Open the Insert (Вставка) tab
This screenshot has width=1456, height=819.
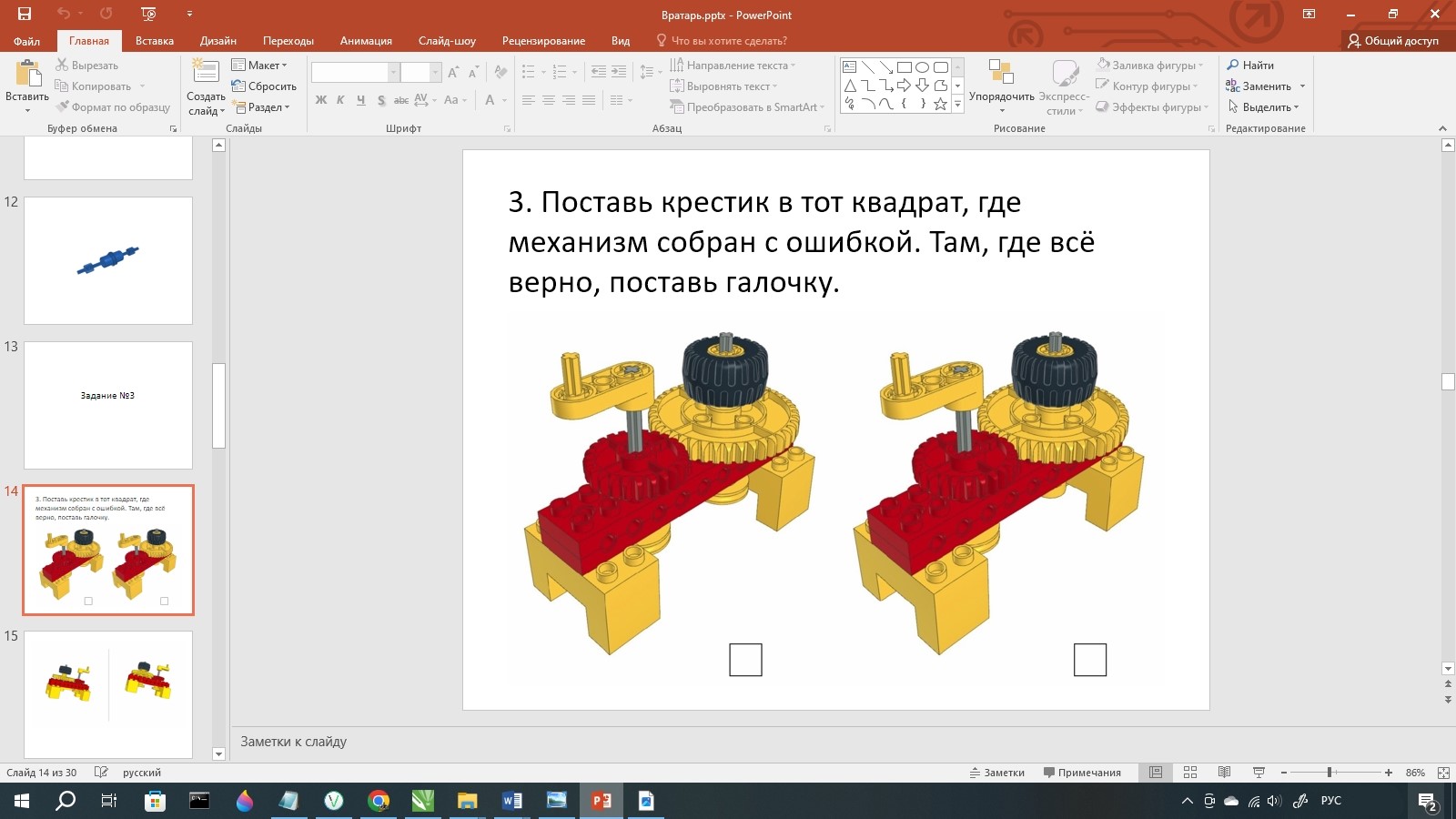(154, 41)
